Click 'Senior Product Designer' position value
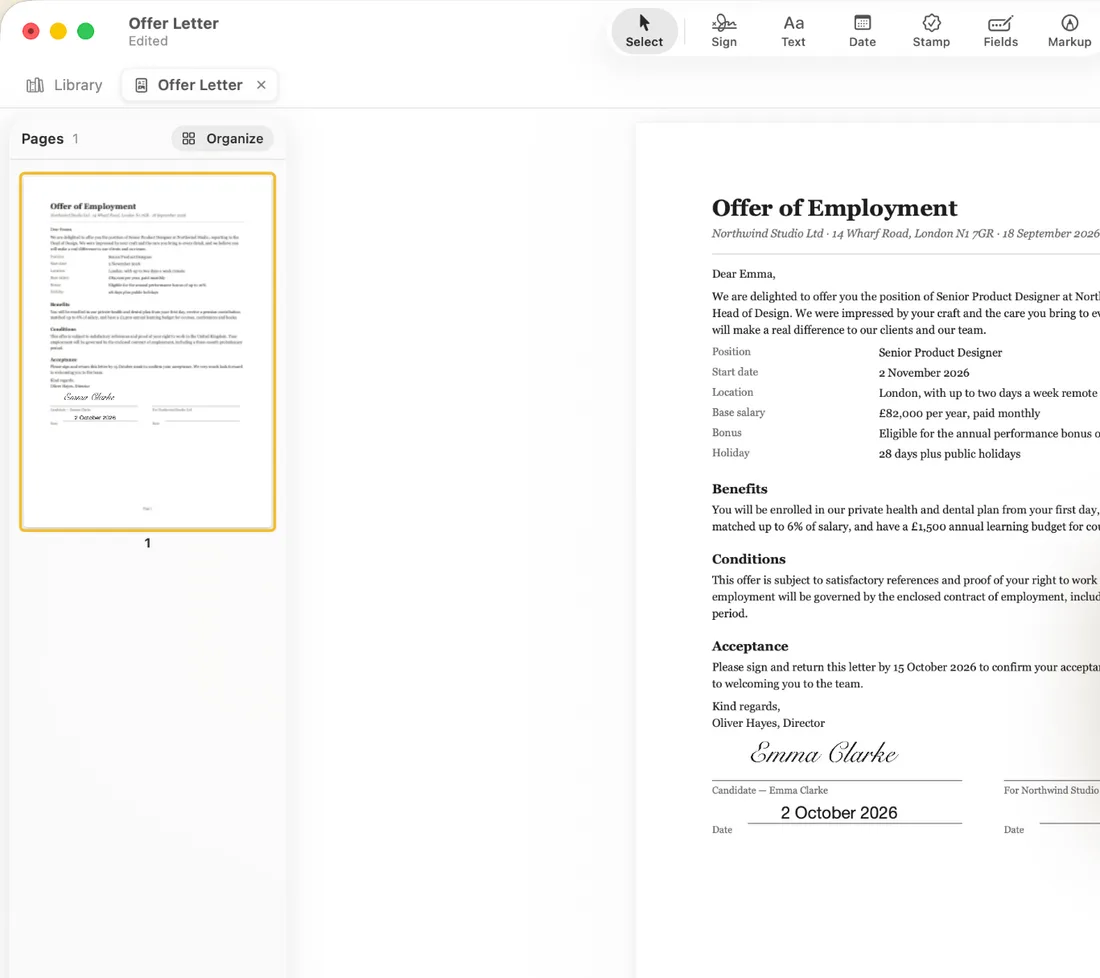This screenshot has width=1100, height=978. (940, 352)
